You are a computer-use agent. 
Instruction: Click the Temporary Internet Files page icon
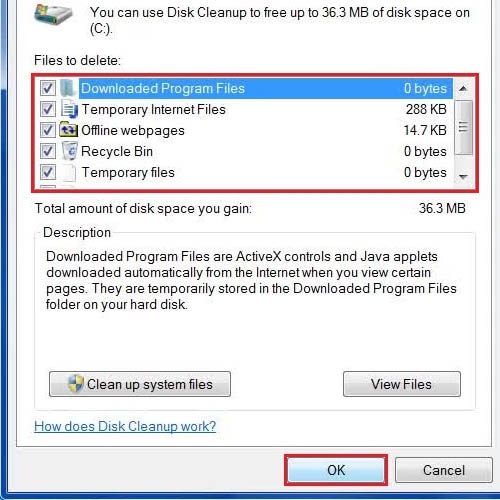[x=69, y=109]
